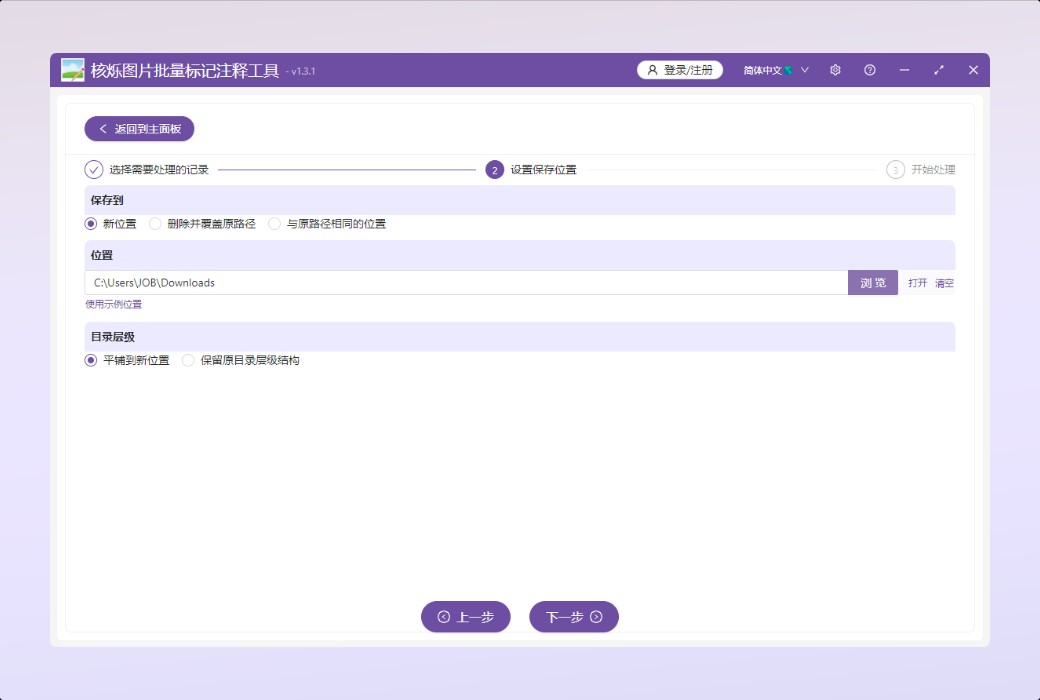This screenshot has width=1040, height=700.
Task: Select the 新位置 radio option
Action: [91, 224]
